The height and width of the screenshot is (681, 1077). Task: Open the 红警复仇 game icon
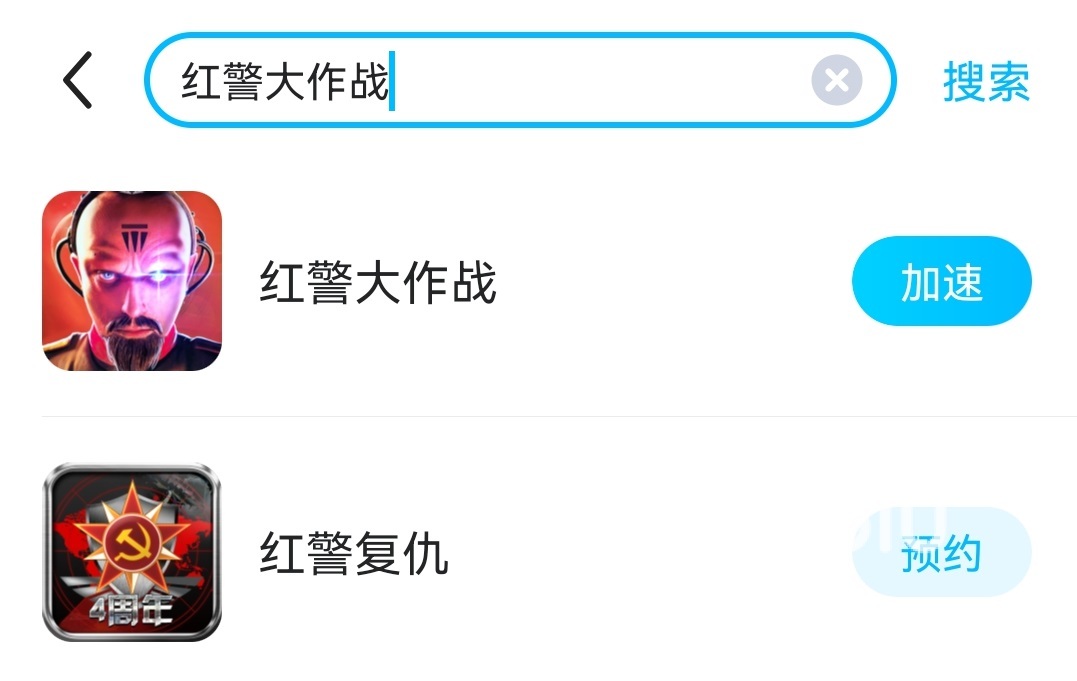(x=132, y=552)
